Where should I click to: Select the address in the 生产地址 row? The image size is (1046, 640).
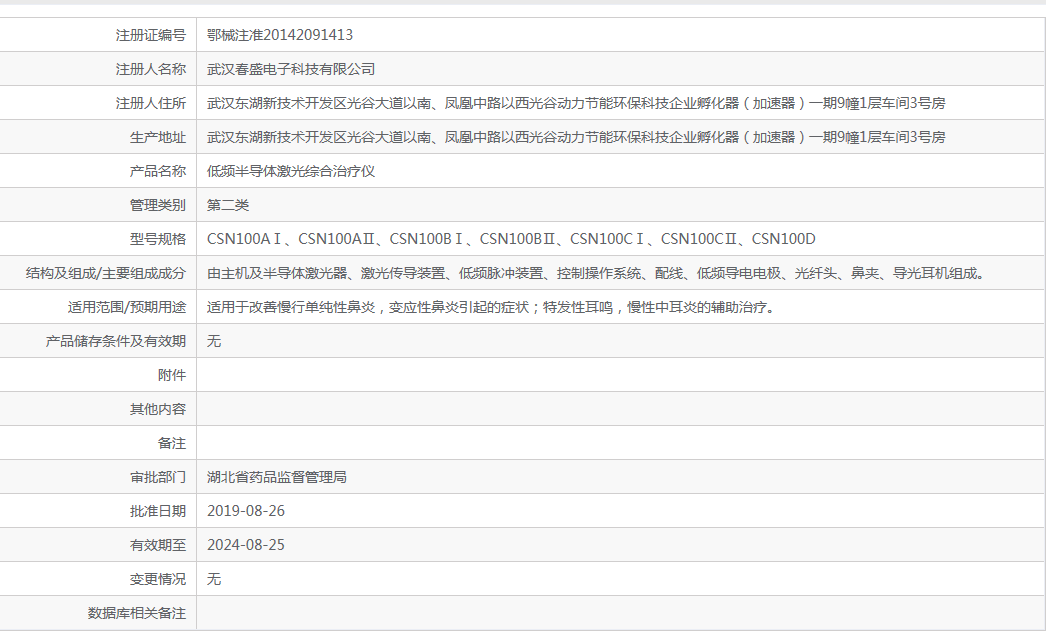[576, 137]
